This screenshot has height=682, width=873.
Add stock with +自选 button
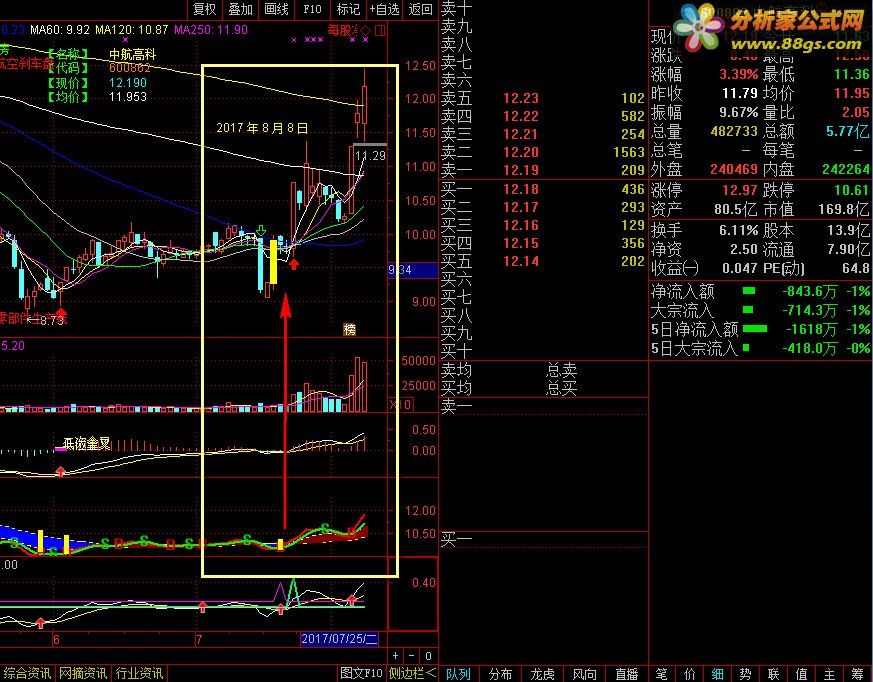384,9
